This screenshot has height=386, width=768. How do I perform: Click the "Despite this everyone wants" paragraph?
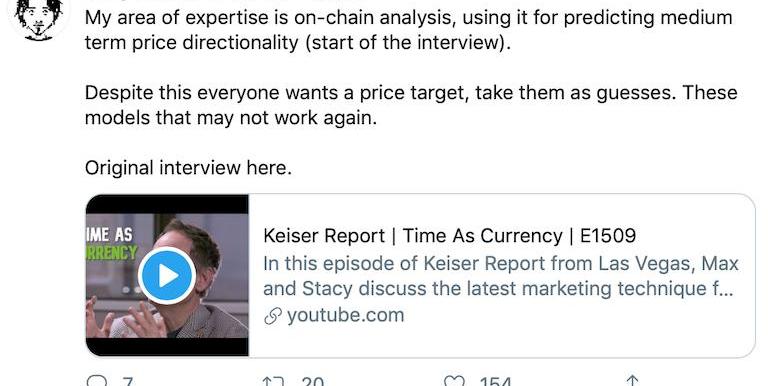point(411,105)
